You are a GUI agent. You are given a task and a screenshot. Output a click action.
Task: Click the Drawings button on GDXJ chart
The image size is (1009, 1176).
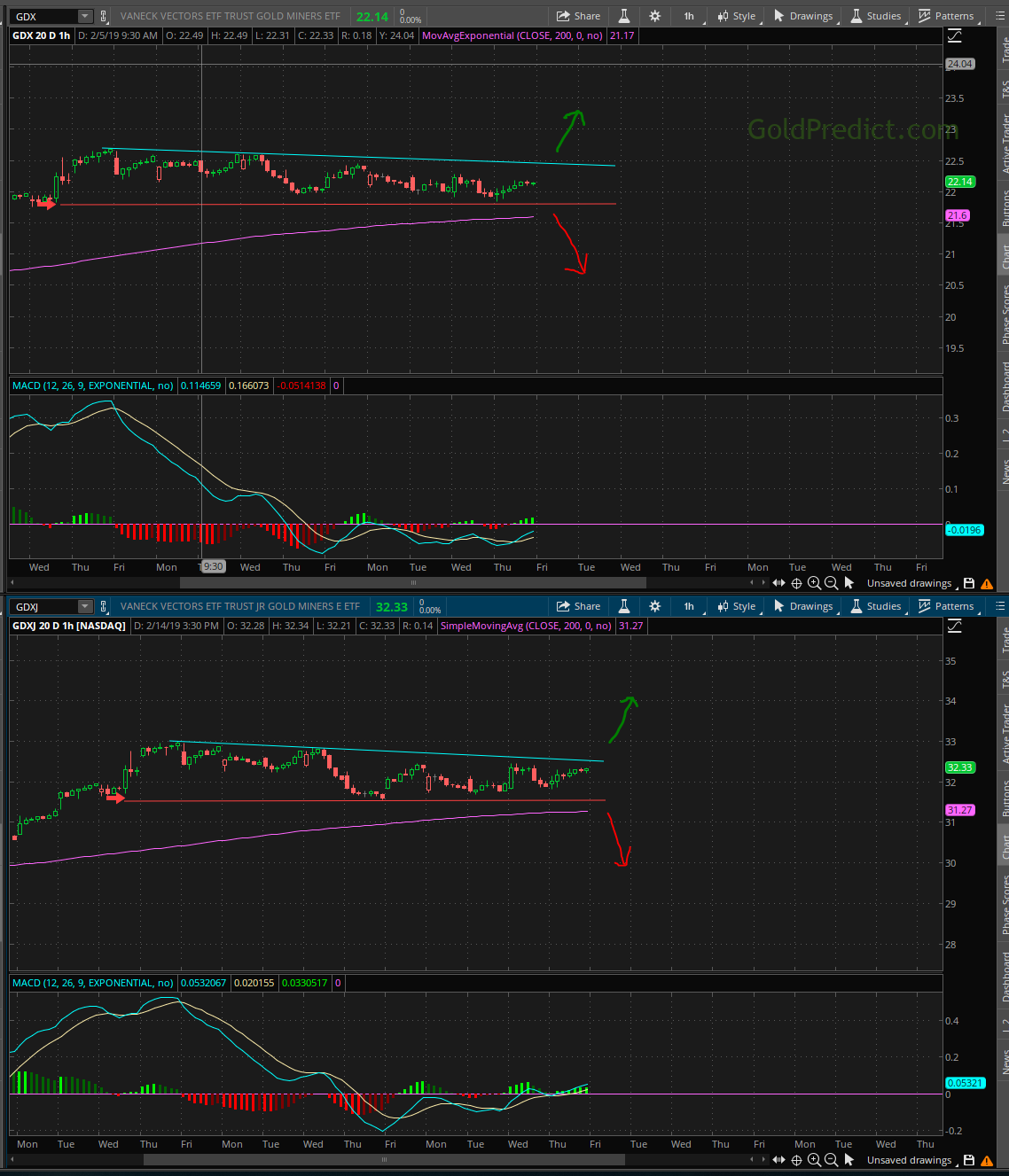[803, 606]
